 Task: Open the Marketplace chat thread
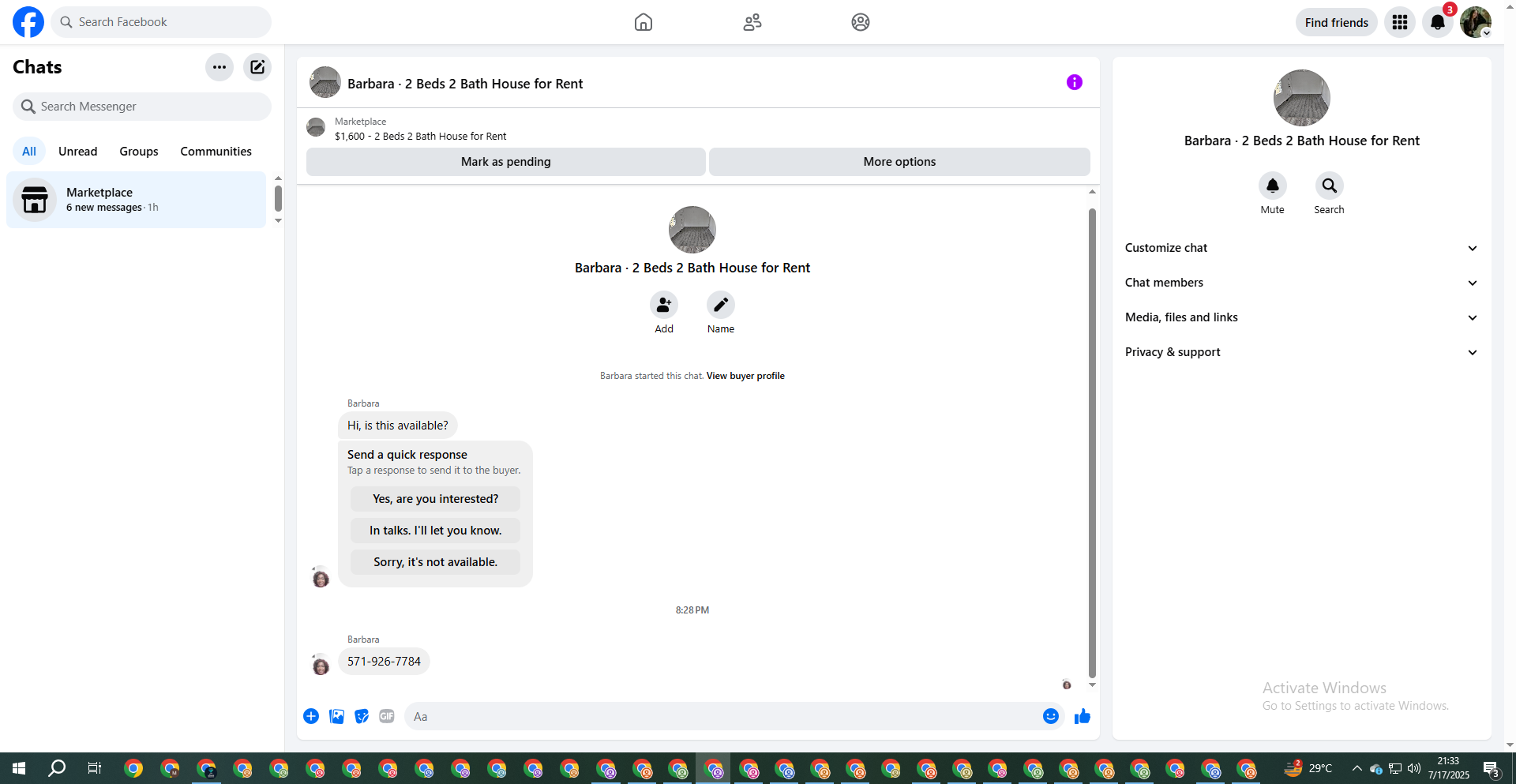[137, 200]
